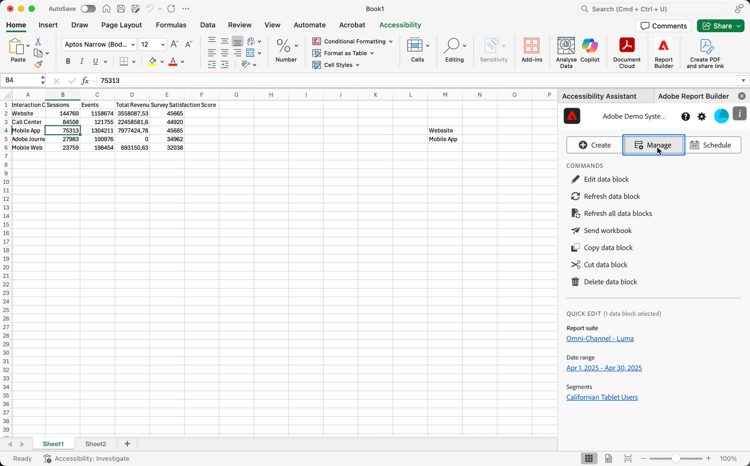Open Report Builder settings gear
The height and width of the screenshot is (466, 750).
pyautogui.click(x=702, y=116)
